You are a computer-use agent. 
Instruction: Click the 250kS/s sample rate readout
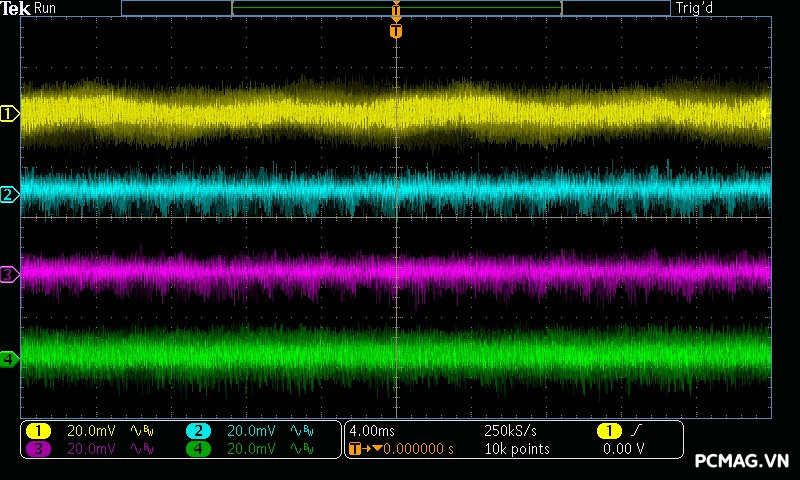pyautogui.click(x=510, y=431)
